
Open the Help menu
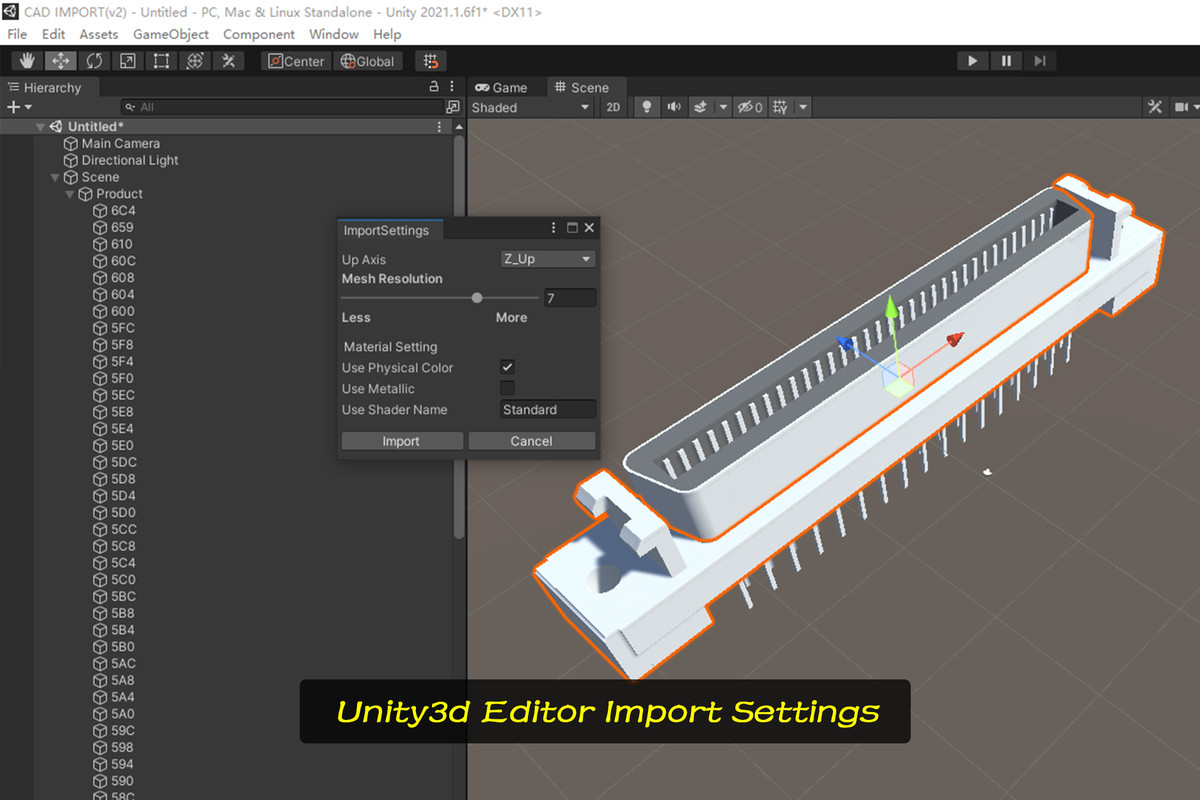point(387,34)
